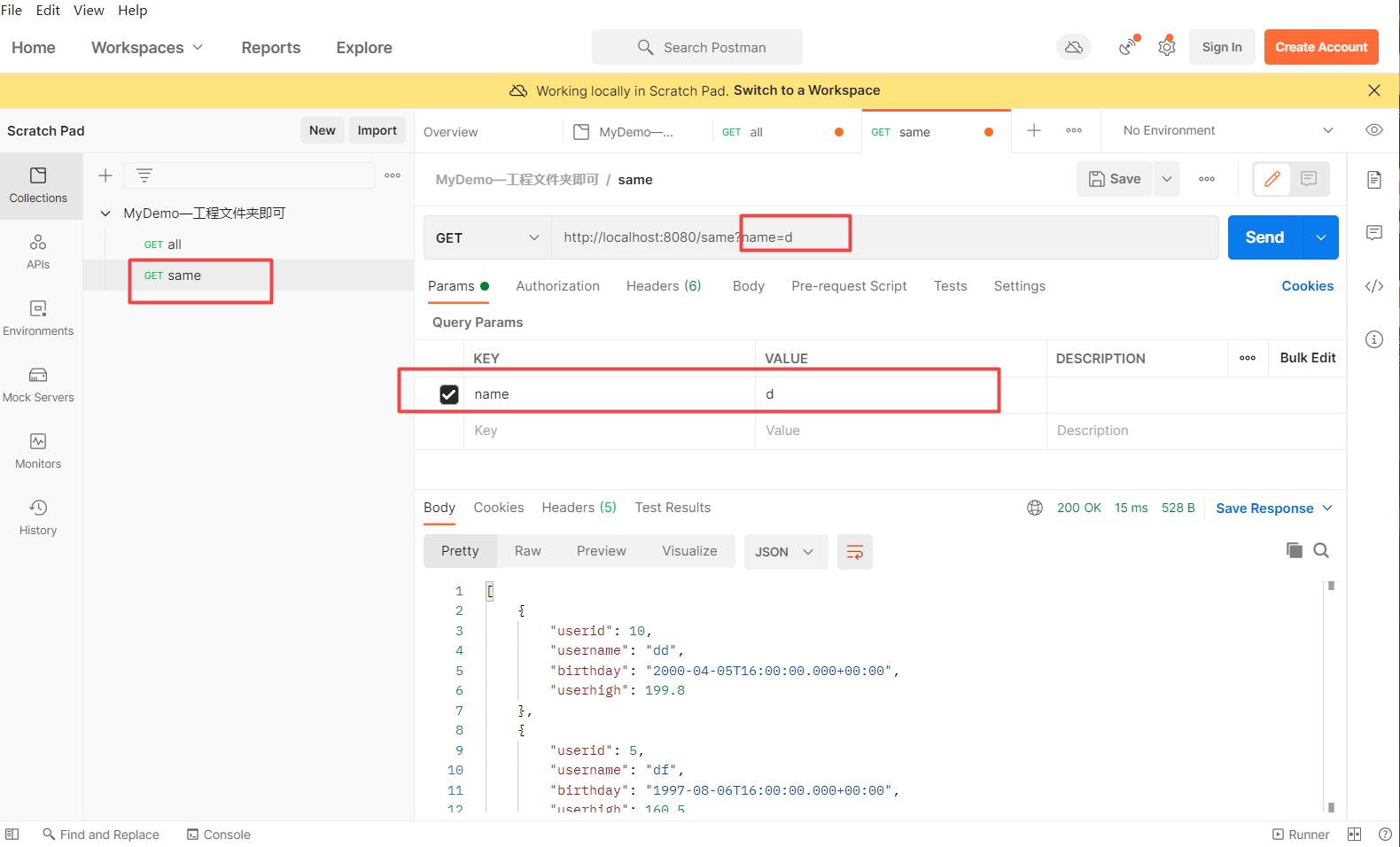
Task: Toggle the bottom-left sidebar icon
Action: (12, 835)
